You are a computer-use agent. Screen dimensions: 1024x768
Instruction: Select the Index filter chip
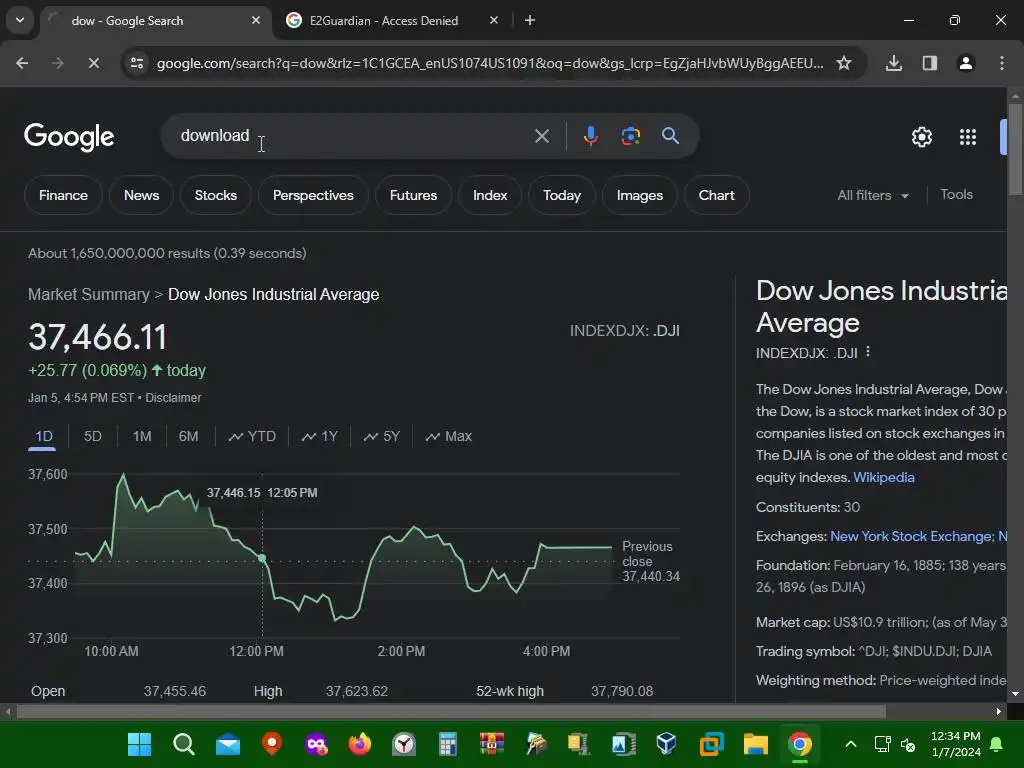pos(490,195)
